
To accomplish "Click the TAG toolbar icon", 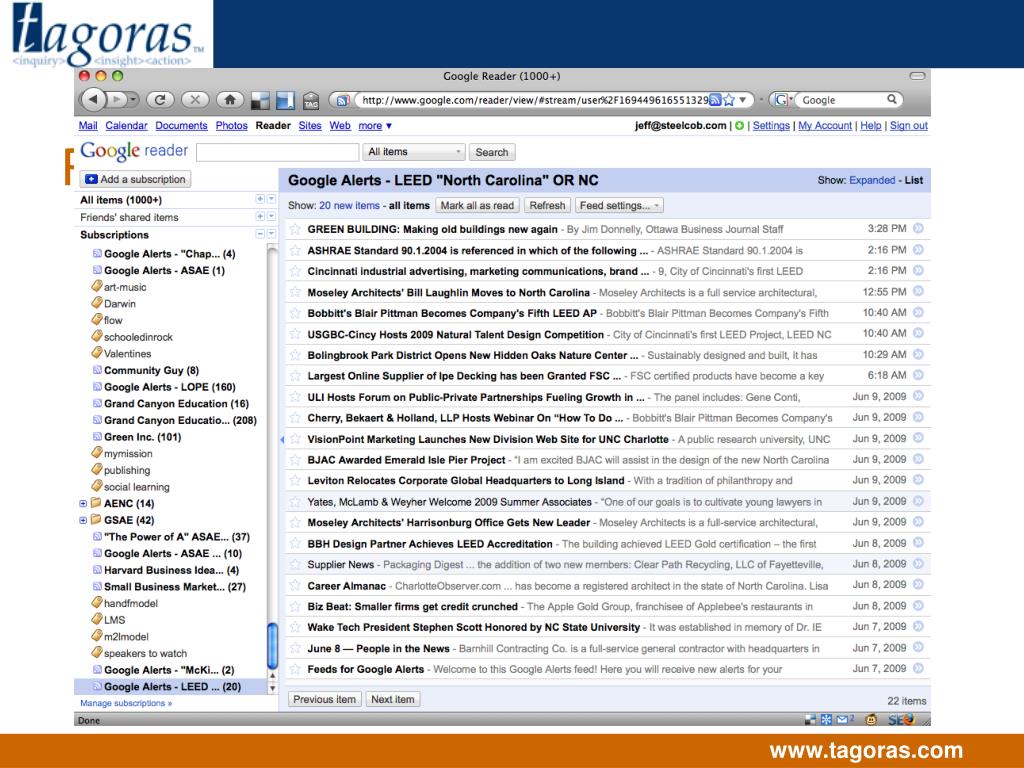I will (x=311, y=101).
